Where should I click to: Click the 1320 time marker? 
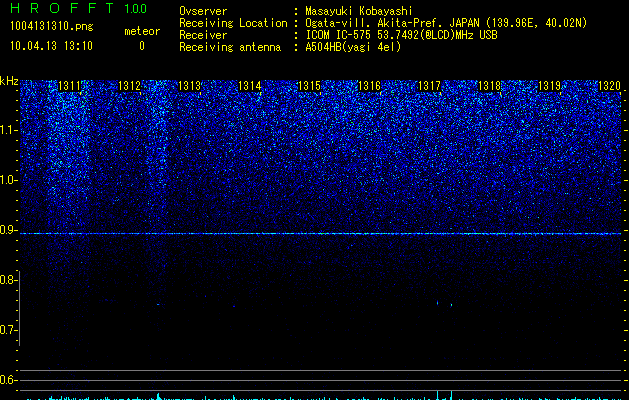click(609, 86)
